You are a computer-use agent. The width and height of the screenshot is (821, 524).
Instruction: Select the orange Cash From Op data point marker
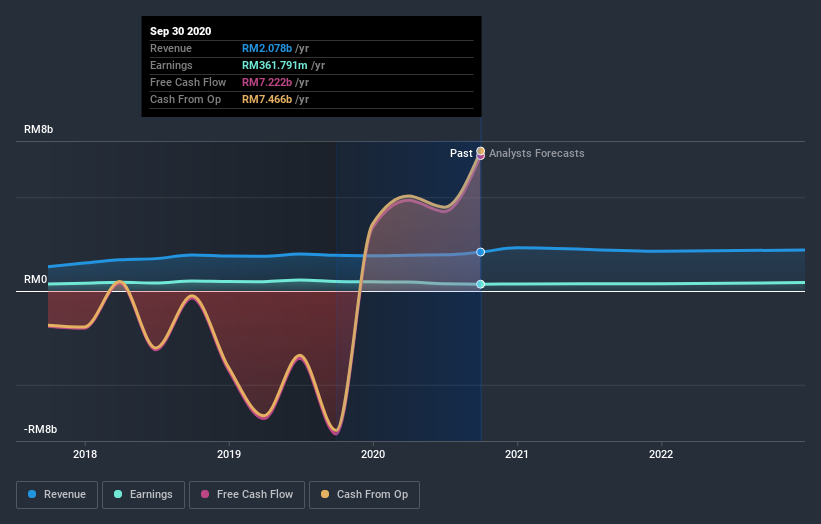480,151
